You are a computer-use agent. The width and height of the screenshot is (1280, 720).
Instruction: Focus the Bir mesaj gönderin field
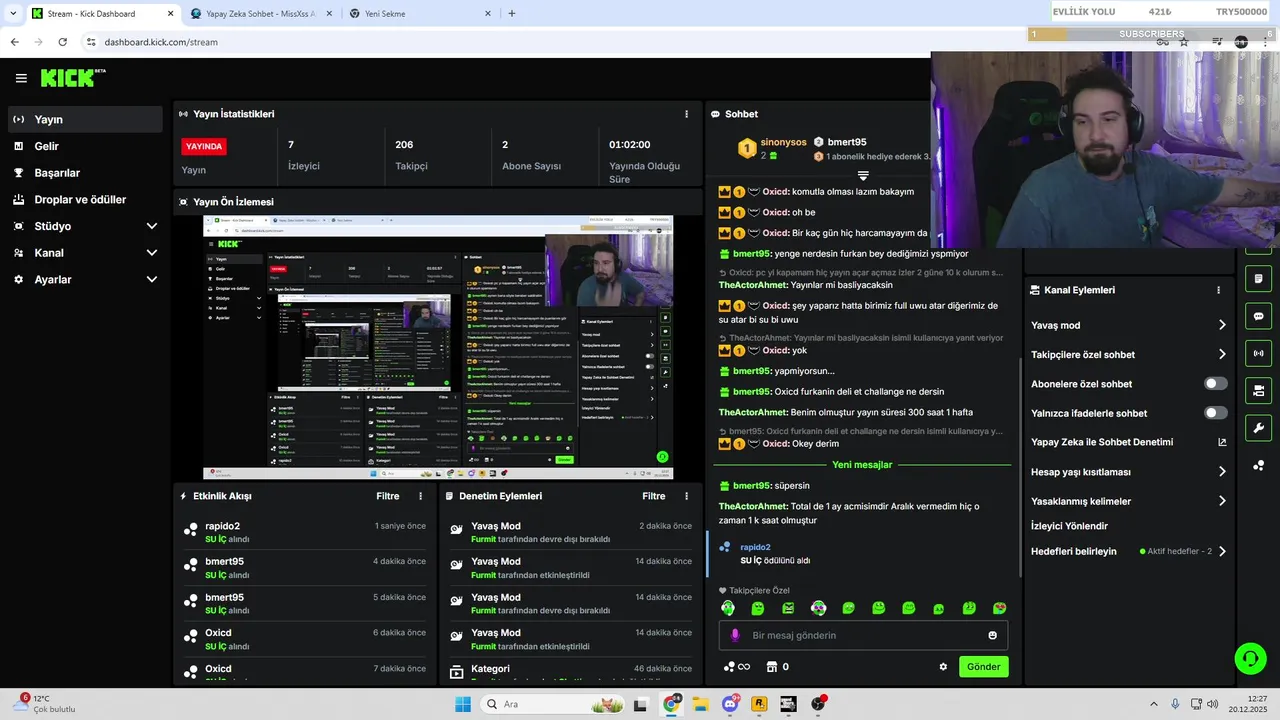click(863, 635)
